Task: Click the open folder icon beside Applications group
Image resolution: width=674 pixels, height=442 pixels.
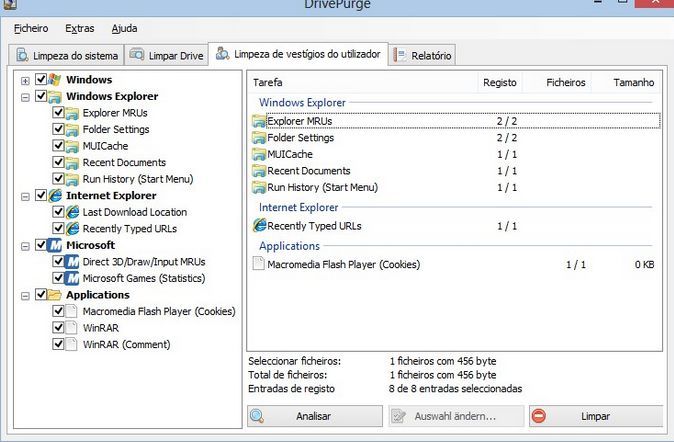Action: [x=54, y=295]
